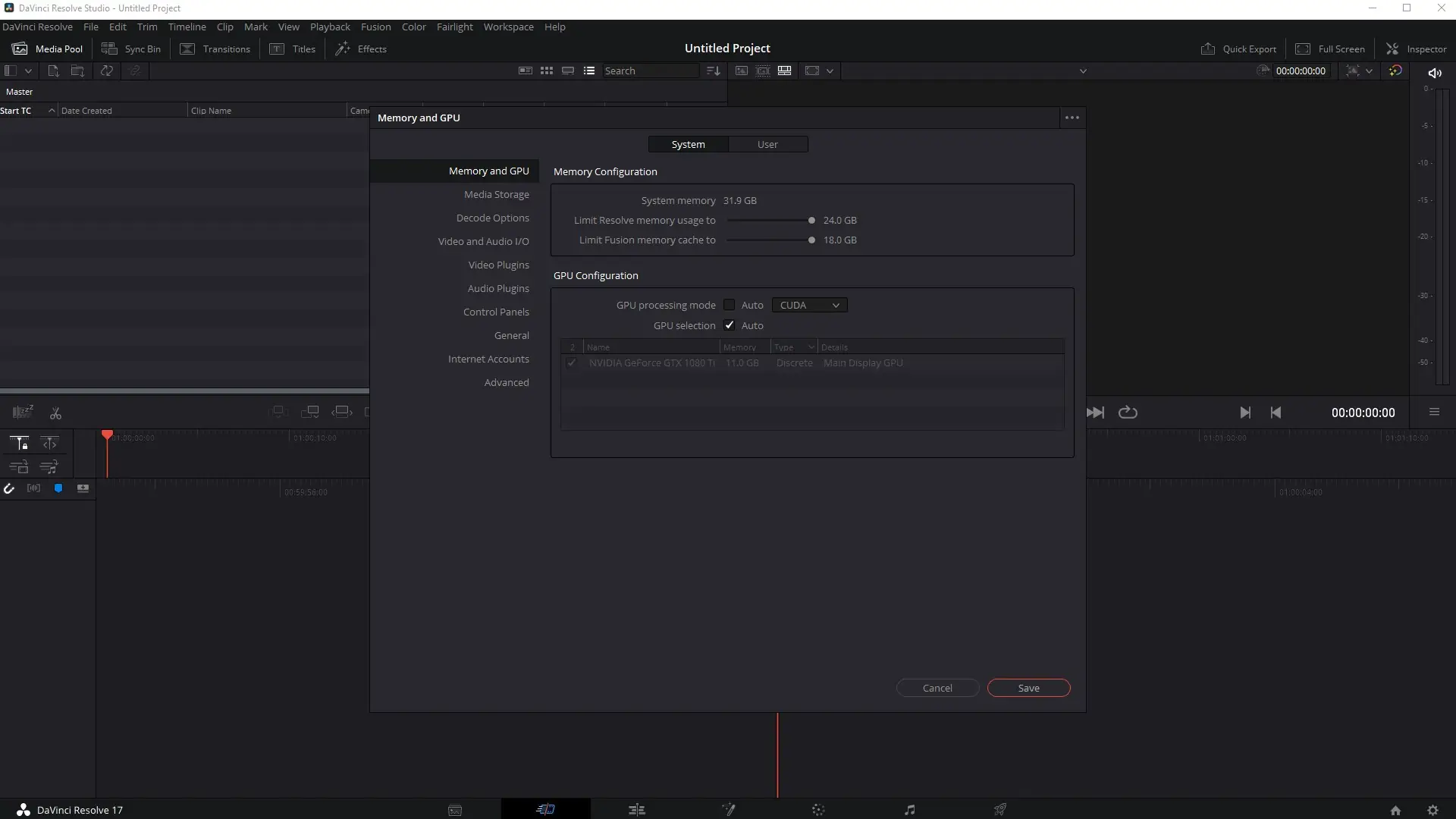Open the Fusion page icon

click(x=728, y=809)
